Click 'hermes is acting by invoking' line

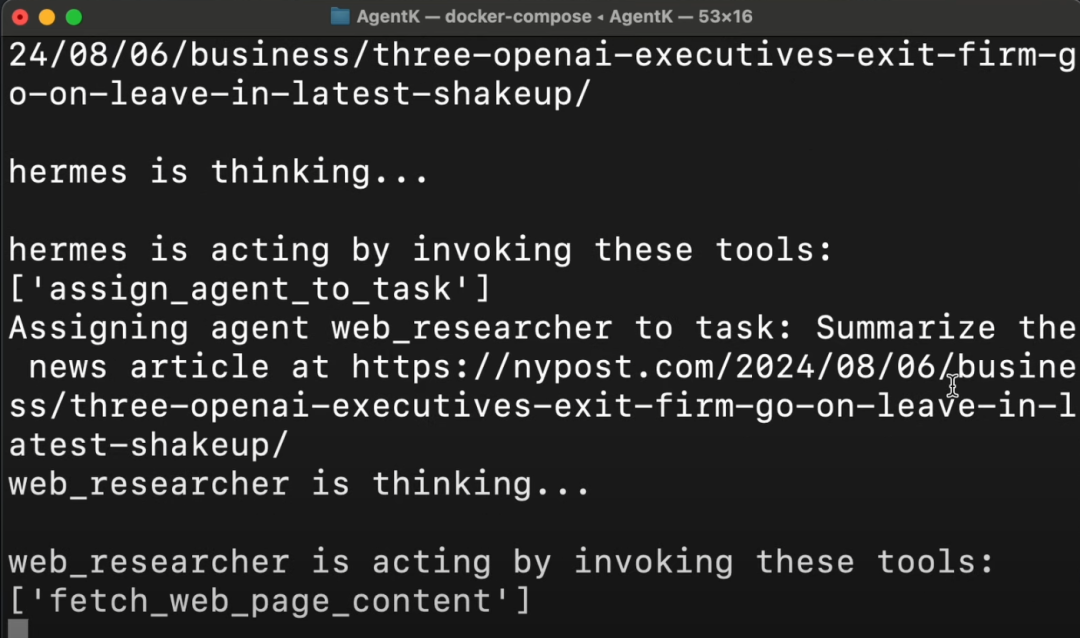[420, 250]
